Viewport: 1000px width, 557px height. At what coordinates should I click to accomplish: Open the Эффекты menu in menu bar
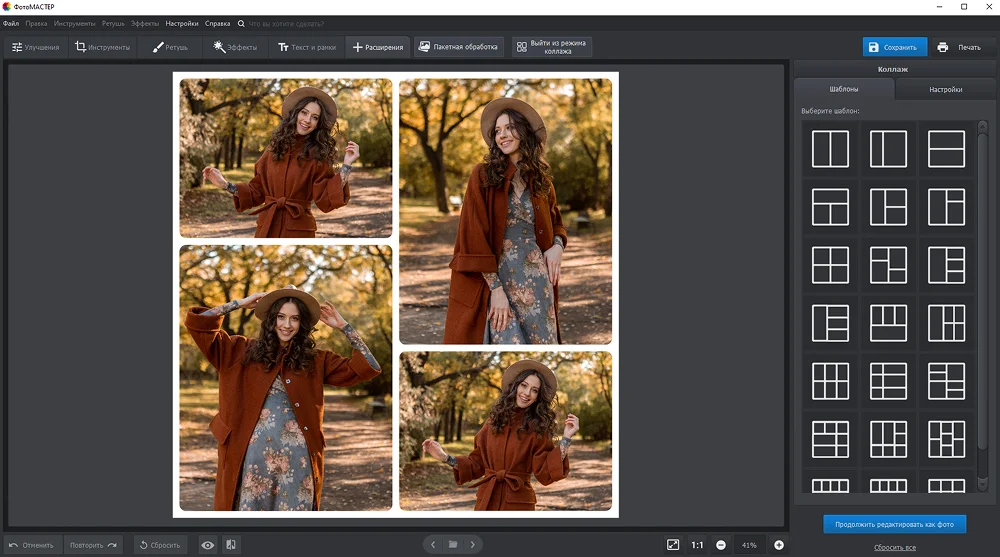(145, 24)
